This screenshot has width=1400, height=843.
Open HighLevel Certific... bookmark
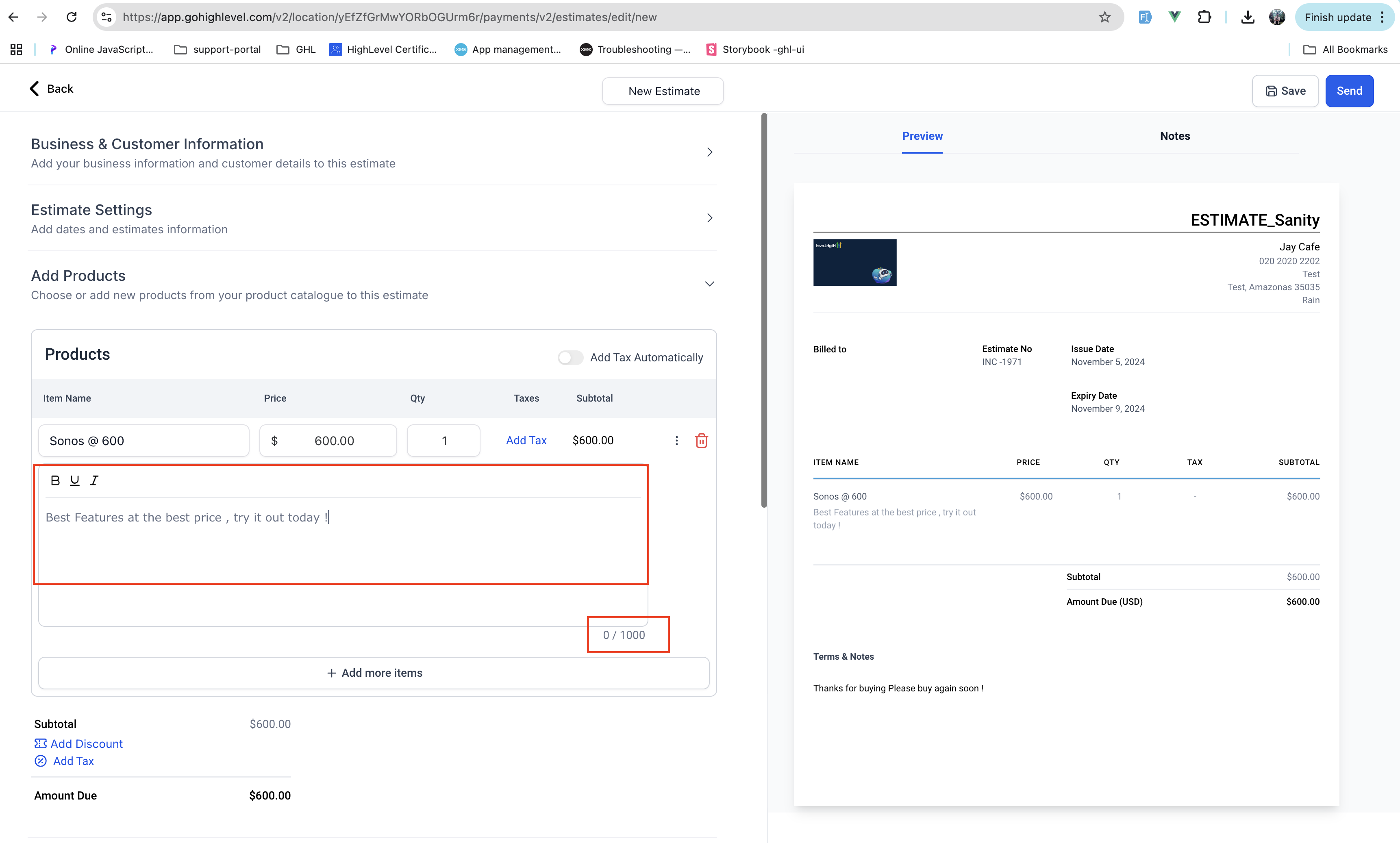click(x=383, y=50)
